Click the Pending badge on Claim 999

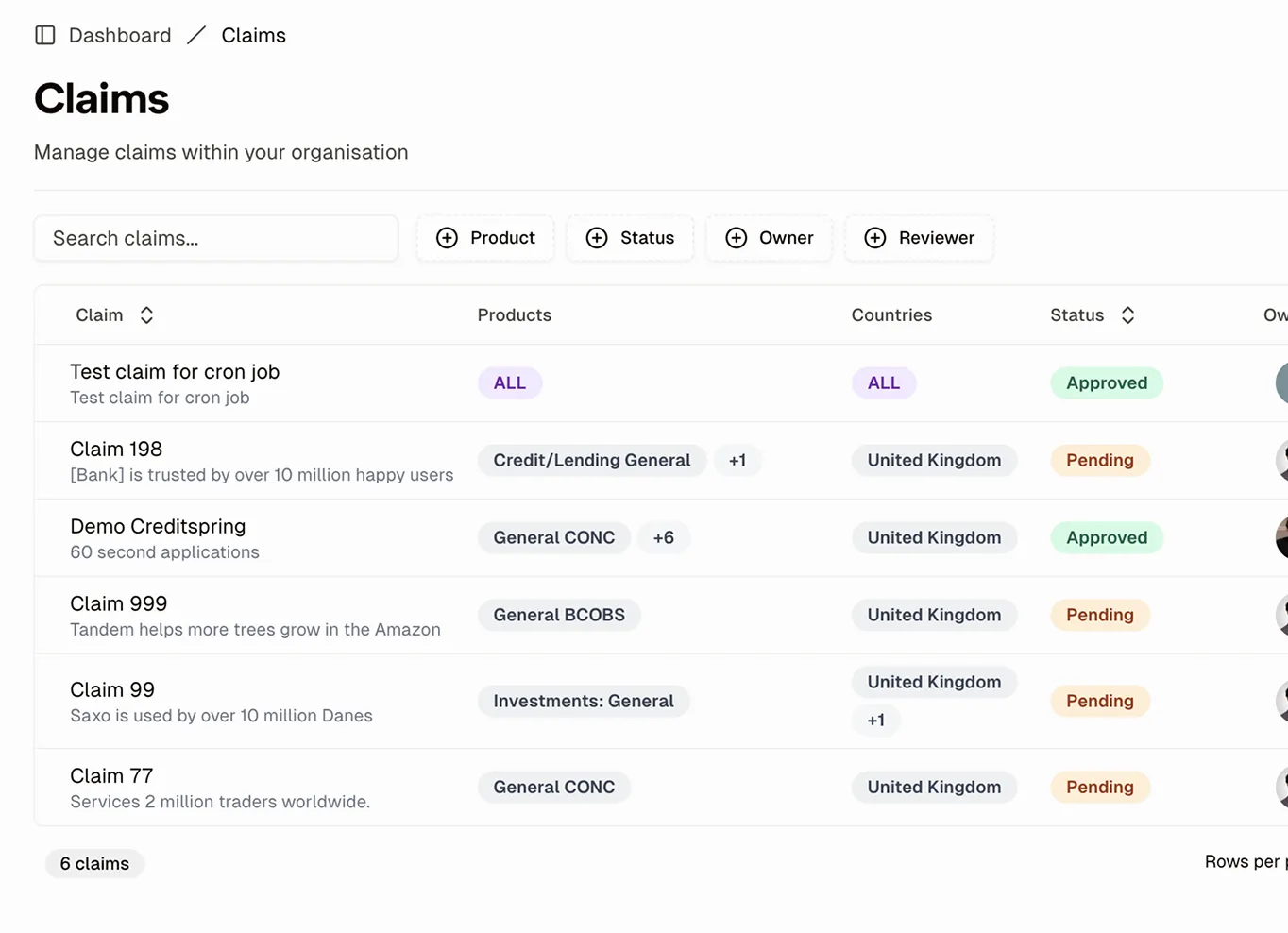[1099, 615]
